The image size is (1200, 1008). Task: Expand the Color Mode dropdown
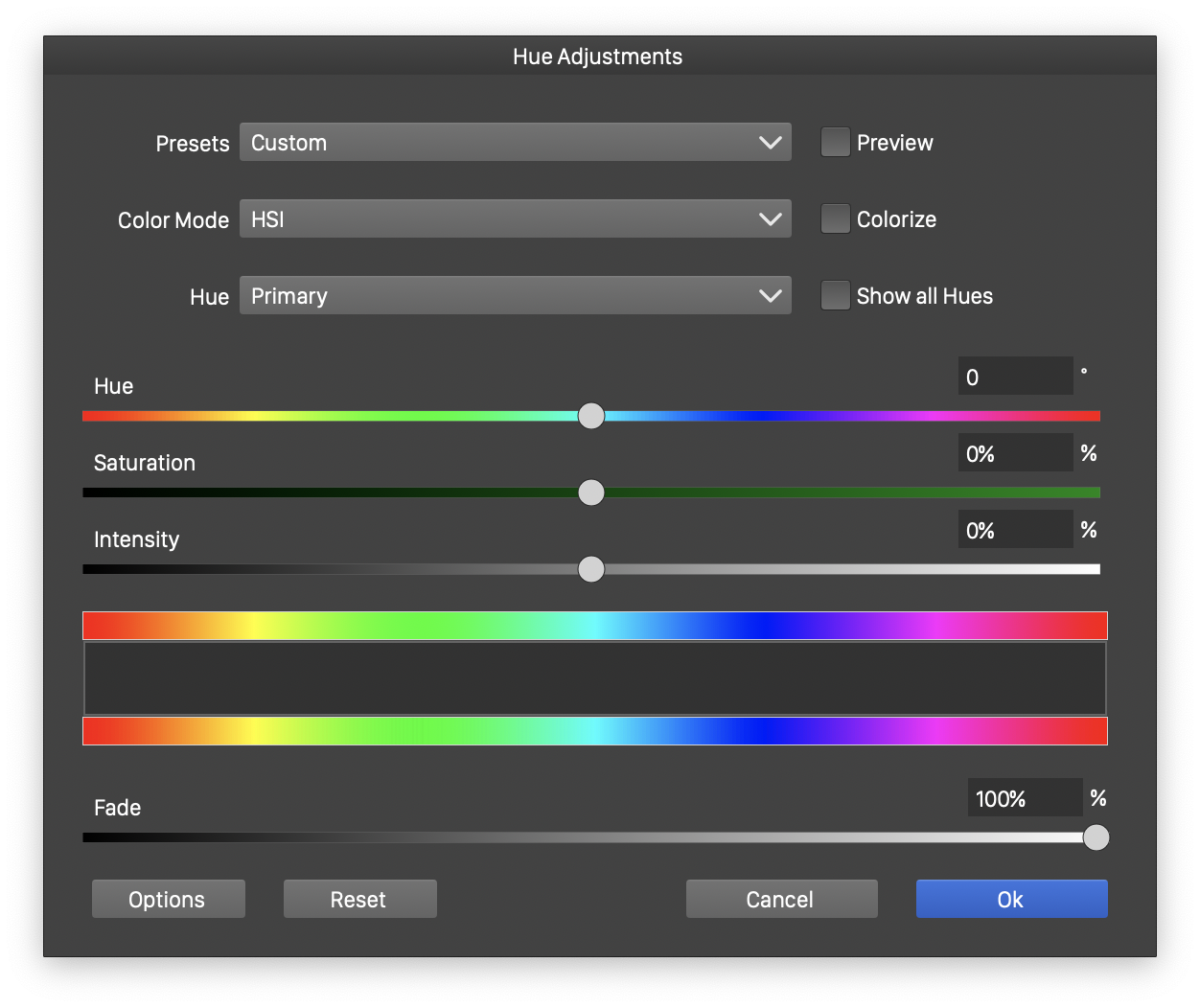[x=515, y=219]
